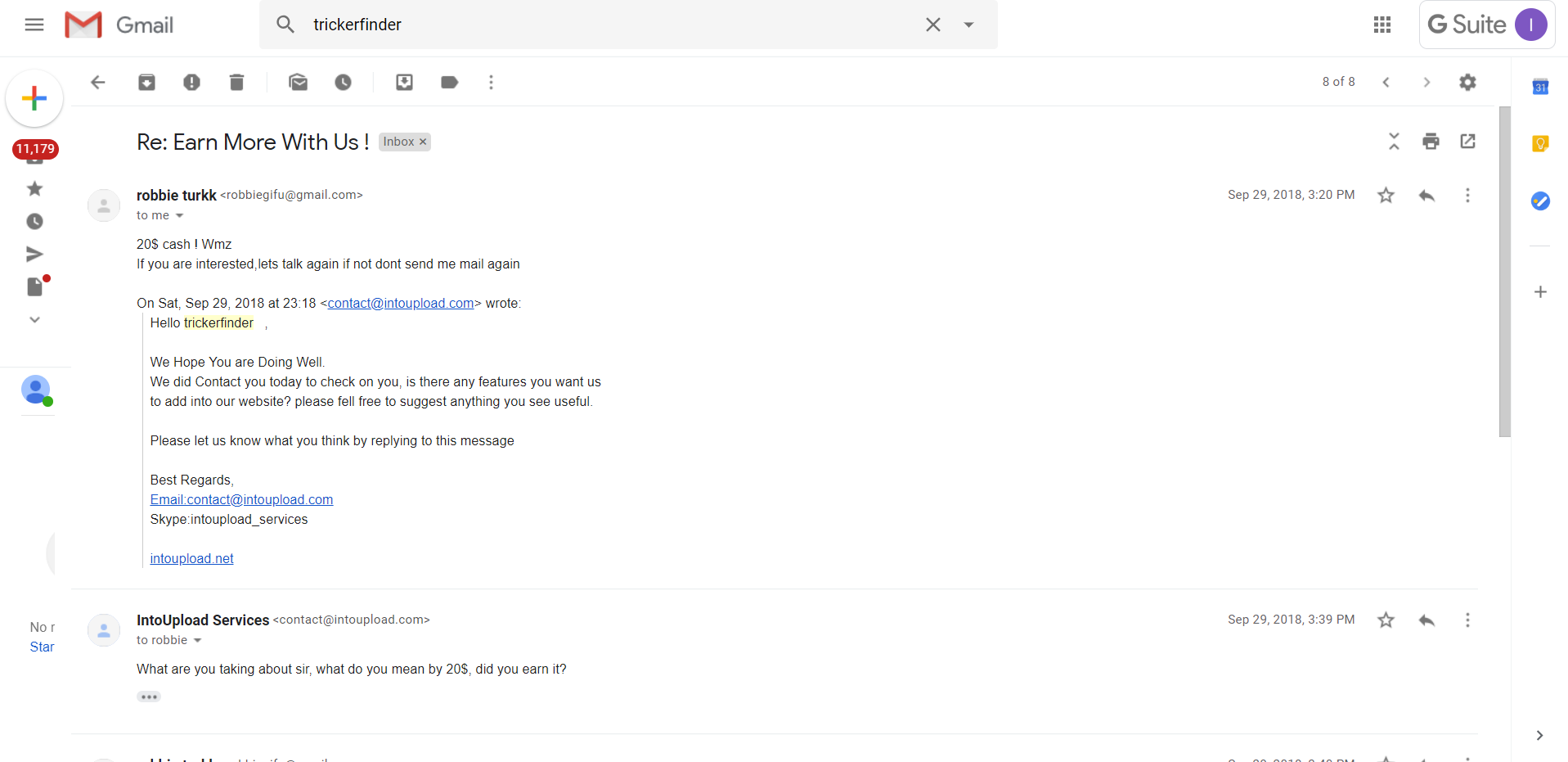Open the Move to menu
The image size is (1568, 762).
click(404, 82)
